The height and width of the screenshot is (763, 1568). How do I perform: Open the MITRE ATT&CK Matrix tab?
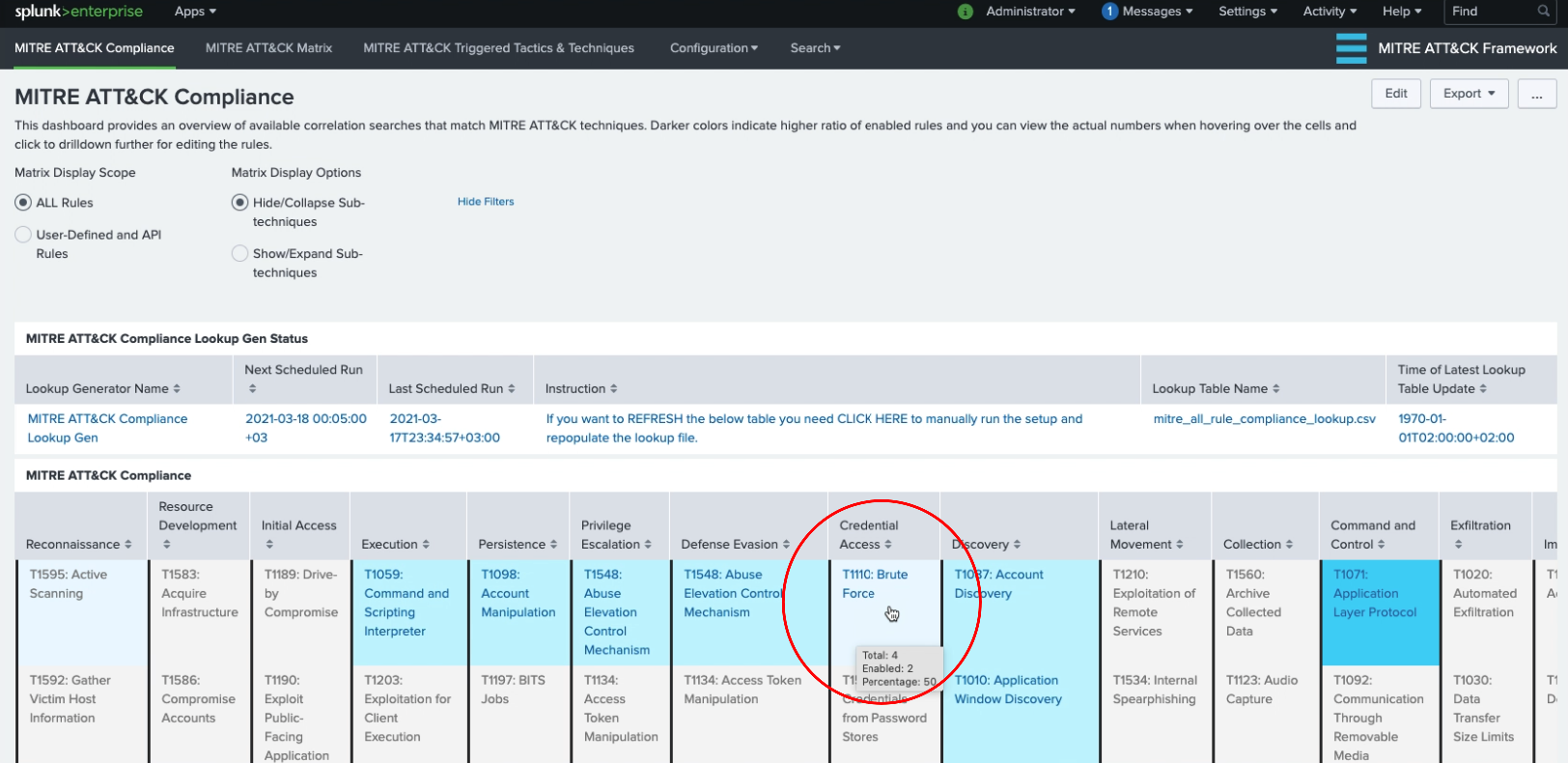point(268,48)
